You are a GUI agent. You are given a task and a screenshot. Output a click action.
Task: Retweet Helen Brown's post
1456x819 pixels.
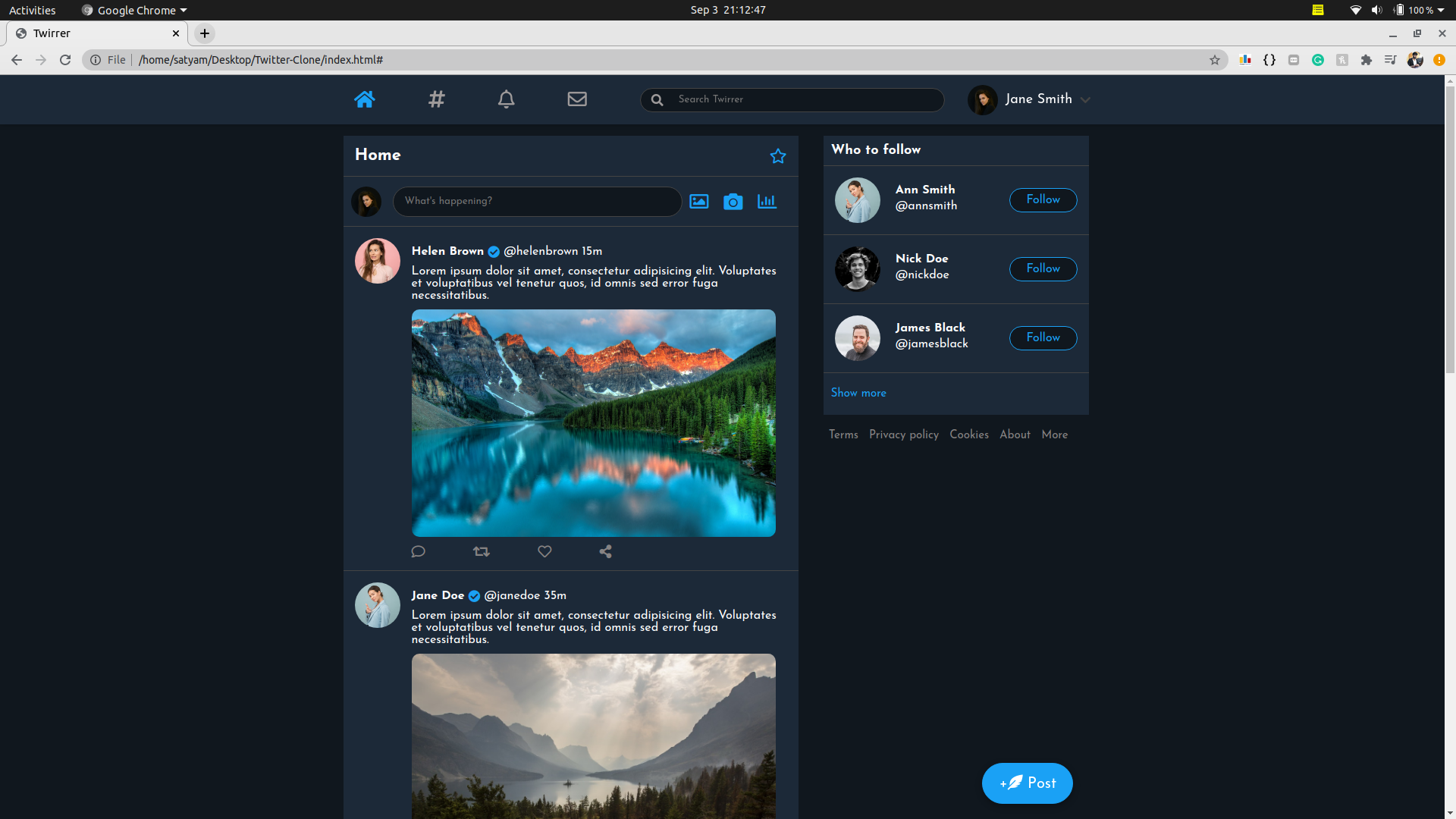[482, 551]
